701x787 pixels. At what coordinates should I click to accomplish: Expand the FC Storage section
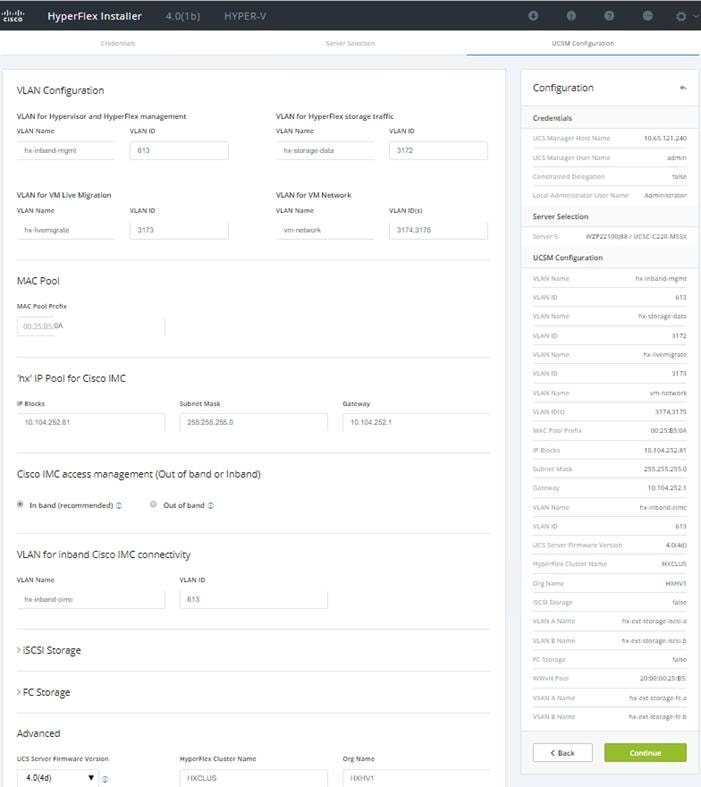pos(44,692)
